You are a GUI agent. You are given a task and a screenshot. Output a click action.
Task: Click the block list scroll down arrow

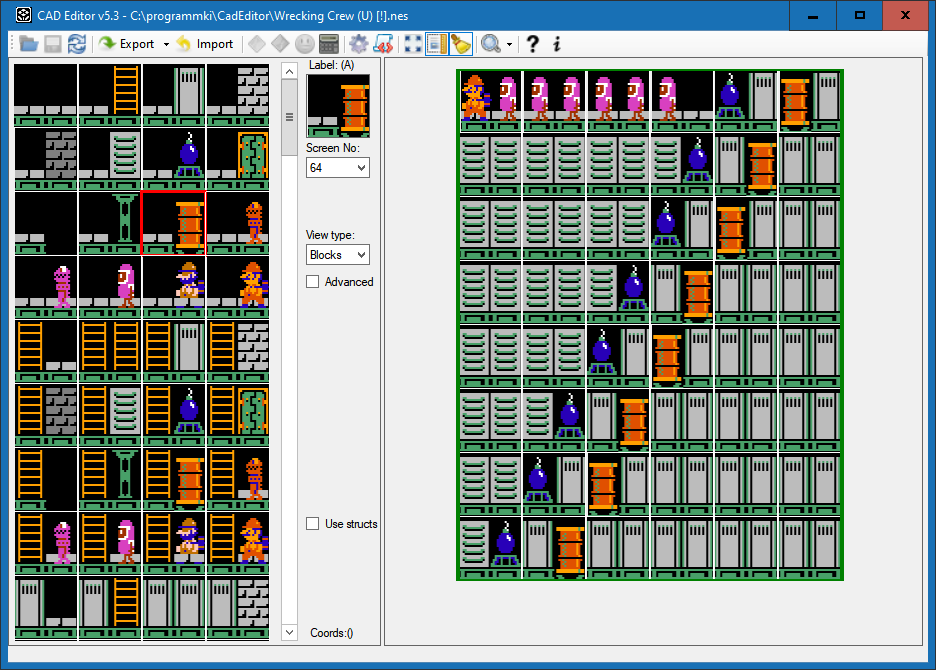290,632
